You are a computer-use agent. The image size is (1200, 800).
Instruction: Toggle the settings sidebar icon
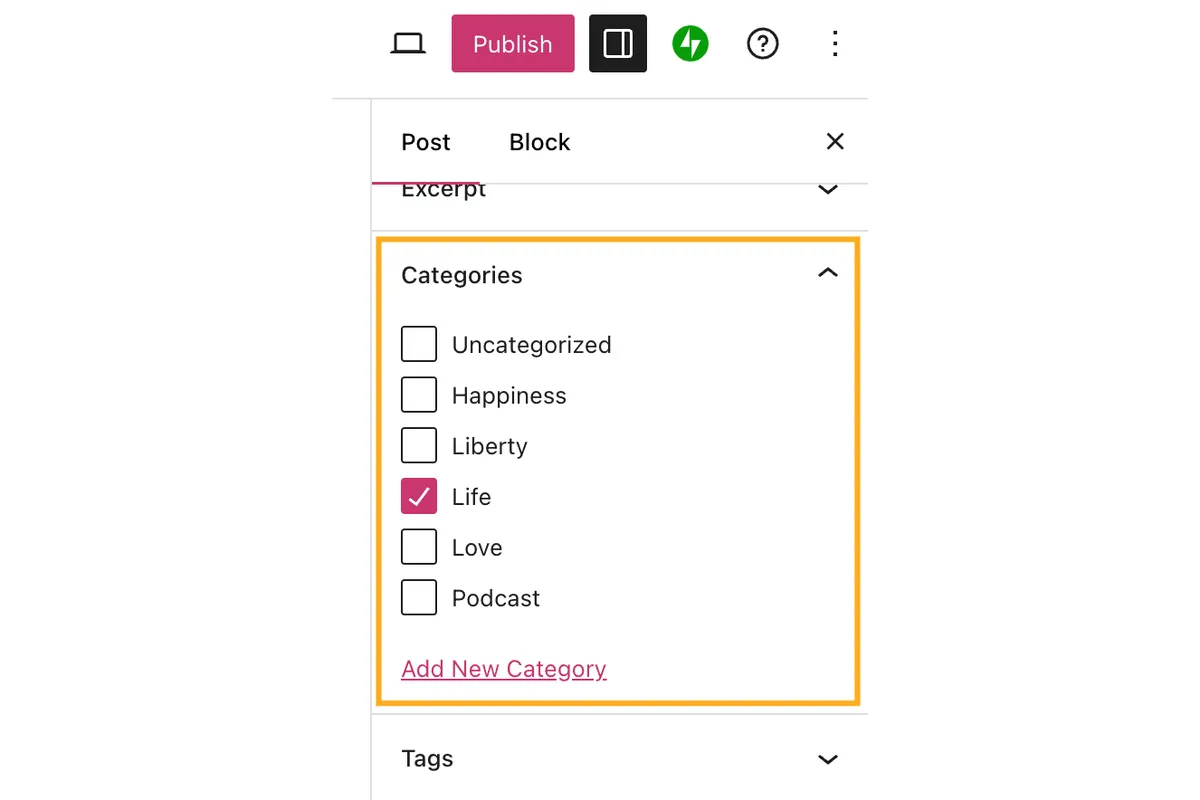pos(618,44)
